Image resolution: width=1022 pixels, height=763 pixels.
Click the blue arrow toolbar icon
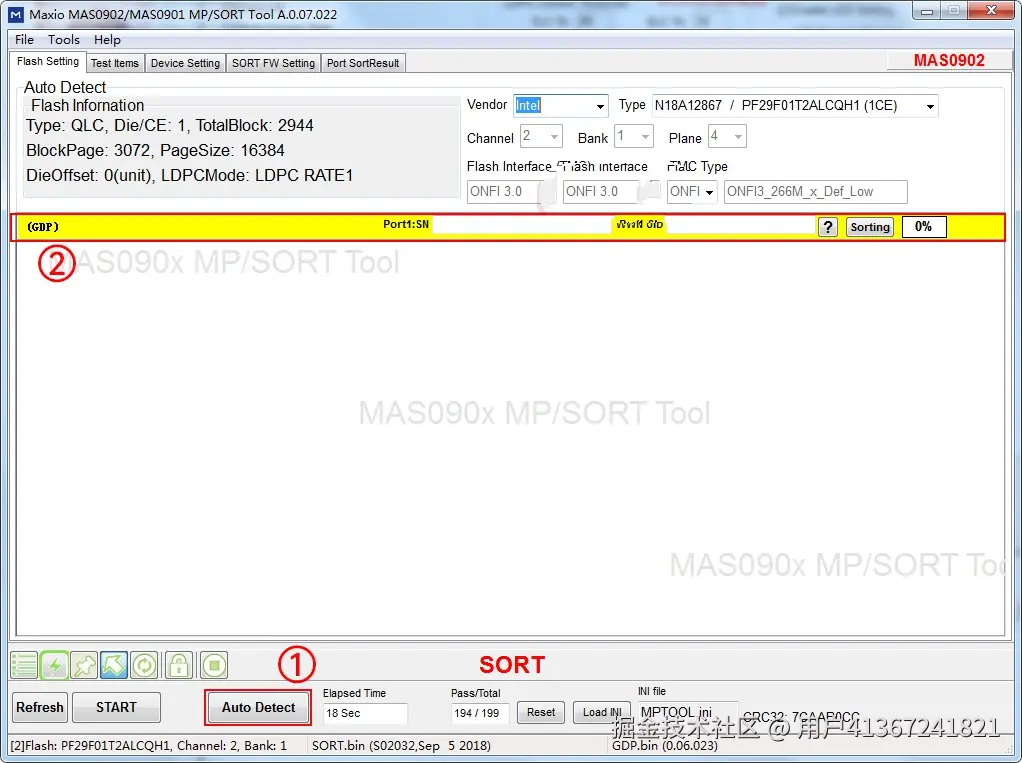tap(113, 665)
